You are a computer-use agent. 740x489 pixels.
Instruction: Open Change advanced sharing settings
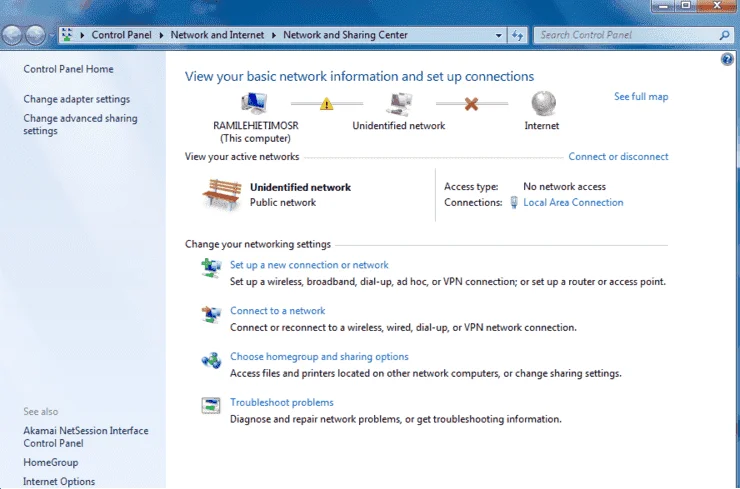pyautogui.click(x=80, y=125)
